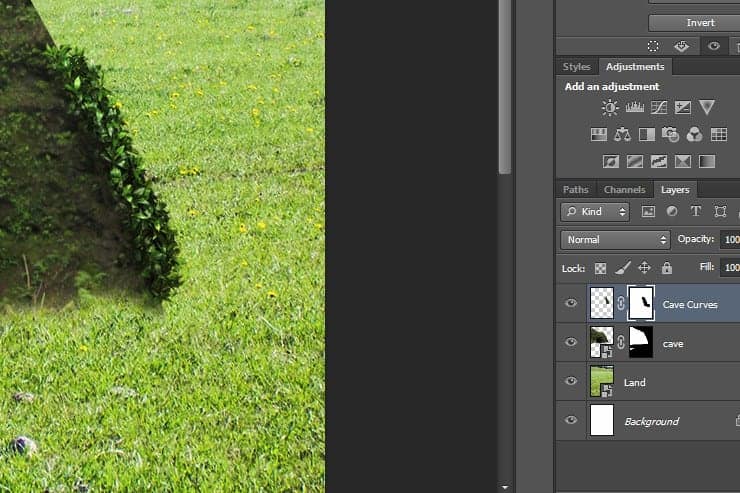Toggle mask visibility eye in Properties
The image size is (740, 493).
click(714, 46)
